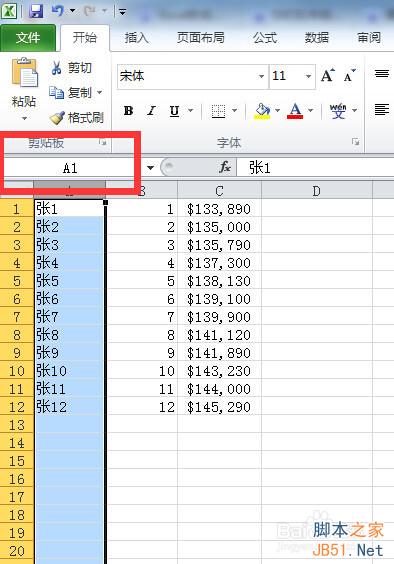The image size is (394, 564).
Task: Select cell with $141,120
Action: click(219, 335)
